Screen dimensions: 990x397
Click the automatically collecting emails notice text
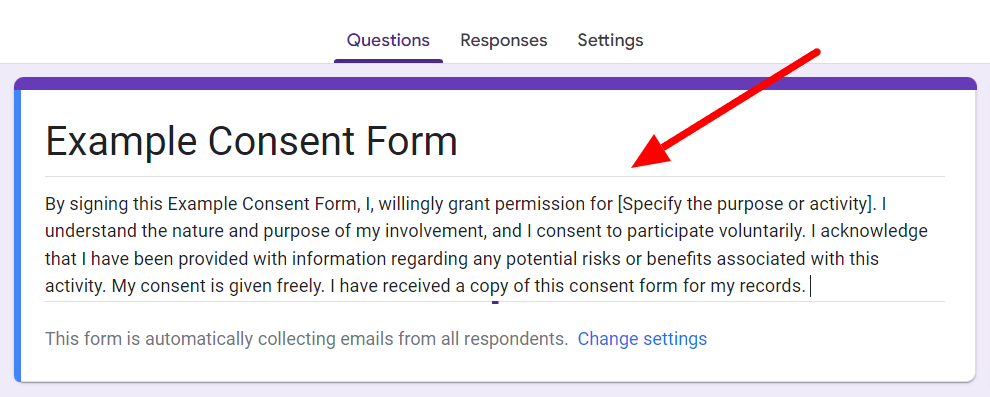tap(307, 339)
